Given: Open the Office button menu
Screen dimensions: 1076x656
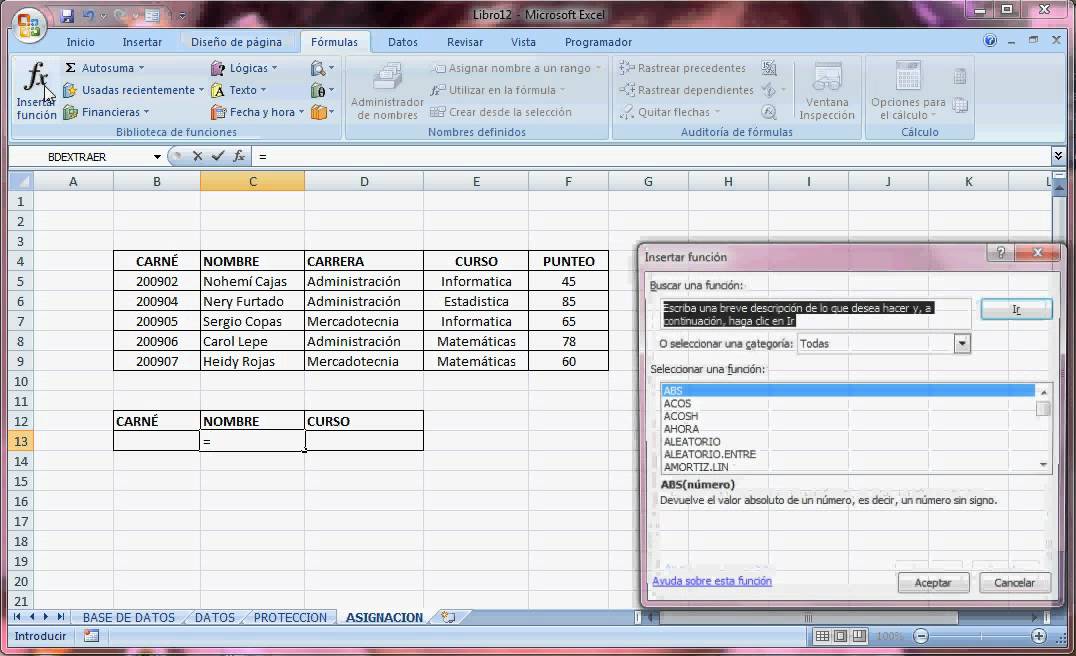Looking at the screenshot, I should pos(29,25).
